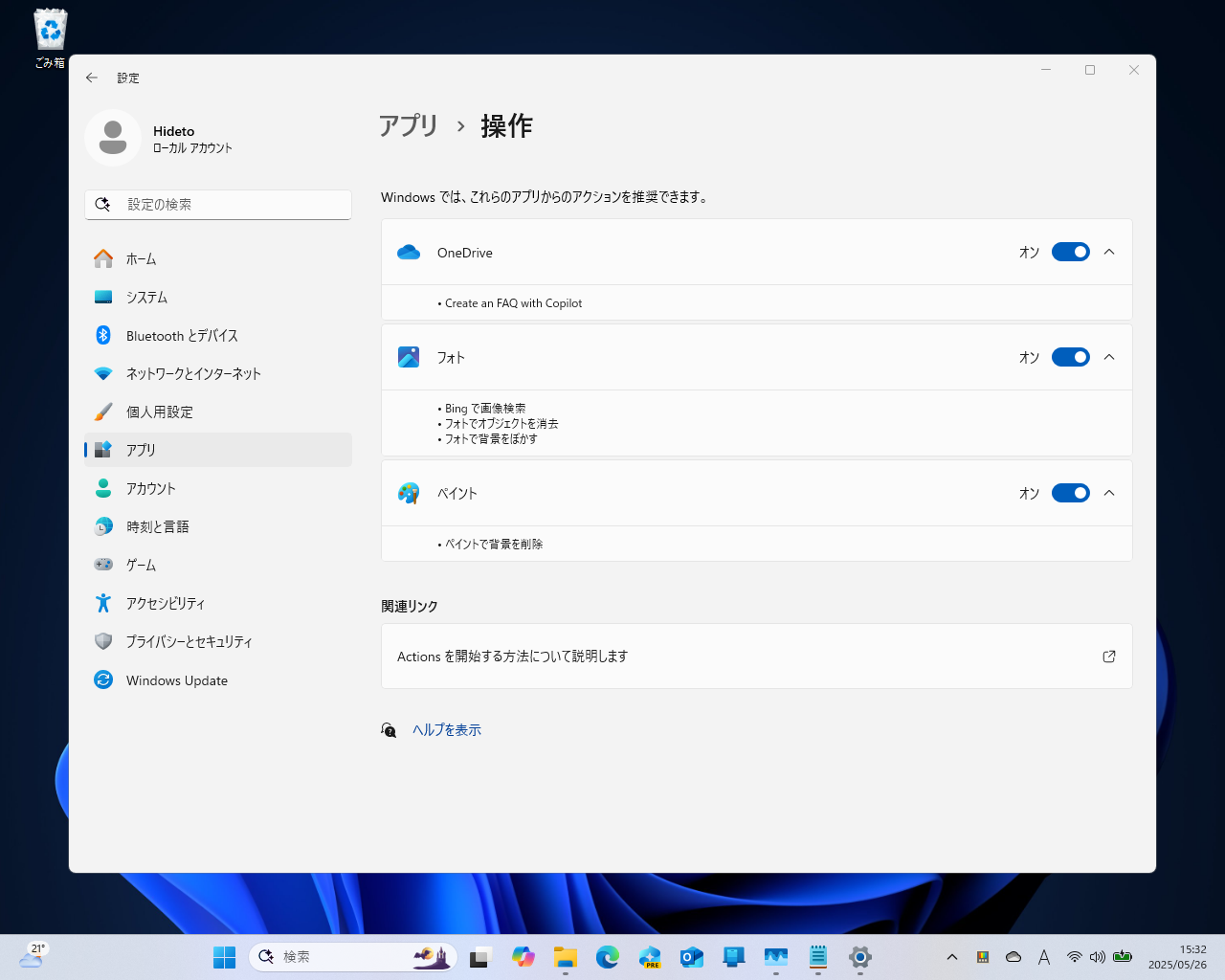Click the network icon in the system tray

(1075, 957)
